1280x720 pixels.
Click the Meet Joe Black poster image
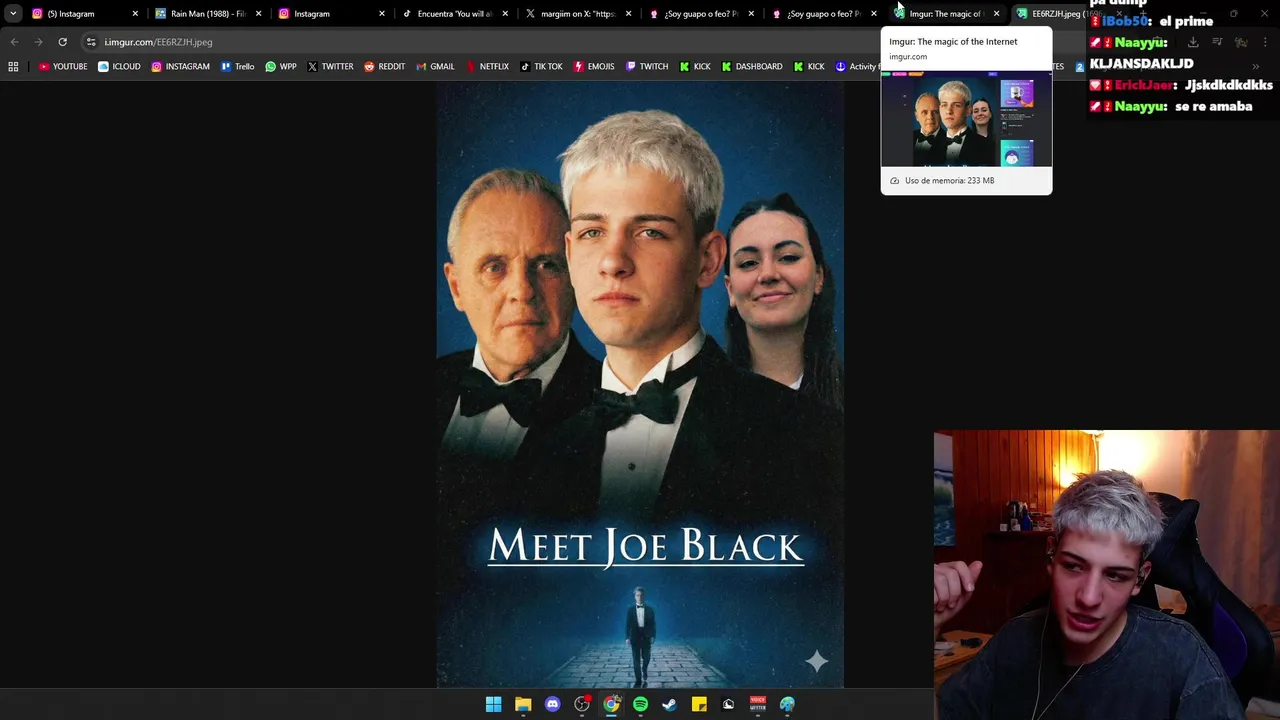pyautogui.click(x=640, y=385)
